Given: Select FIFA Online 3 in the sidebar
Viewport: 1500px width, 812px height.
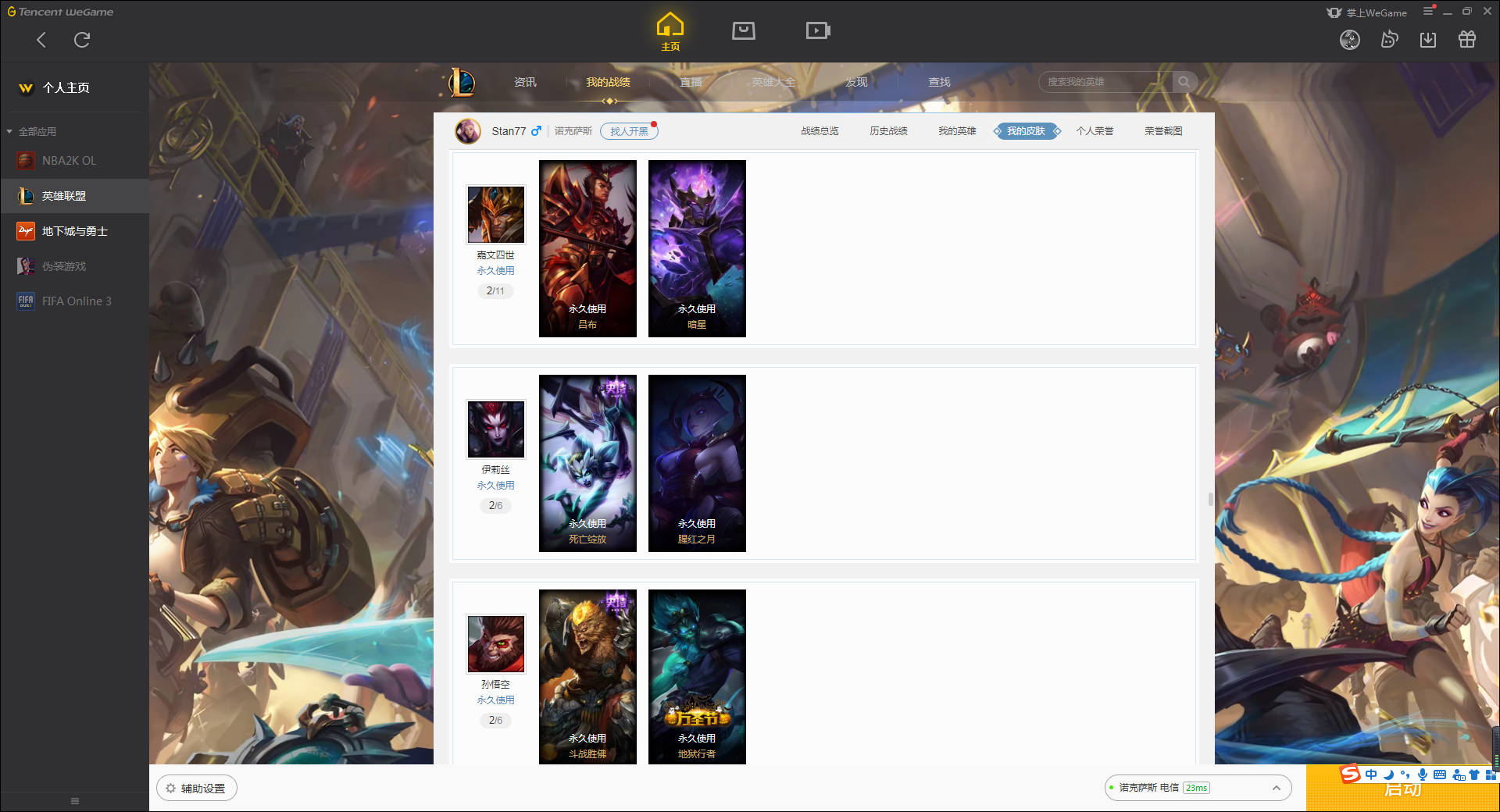Looking at the screenshot, I should 74,301.
